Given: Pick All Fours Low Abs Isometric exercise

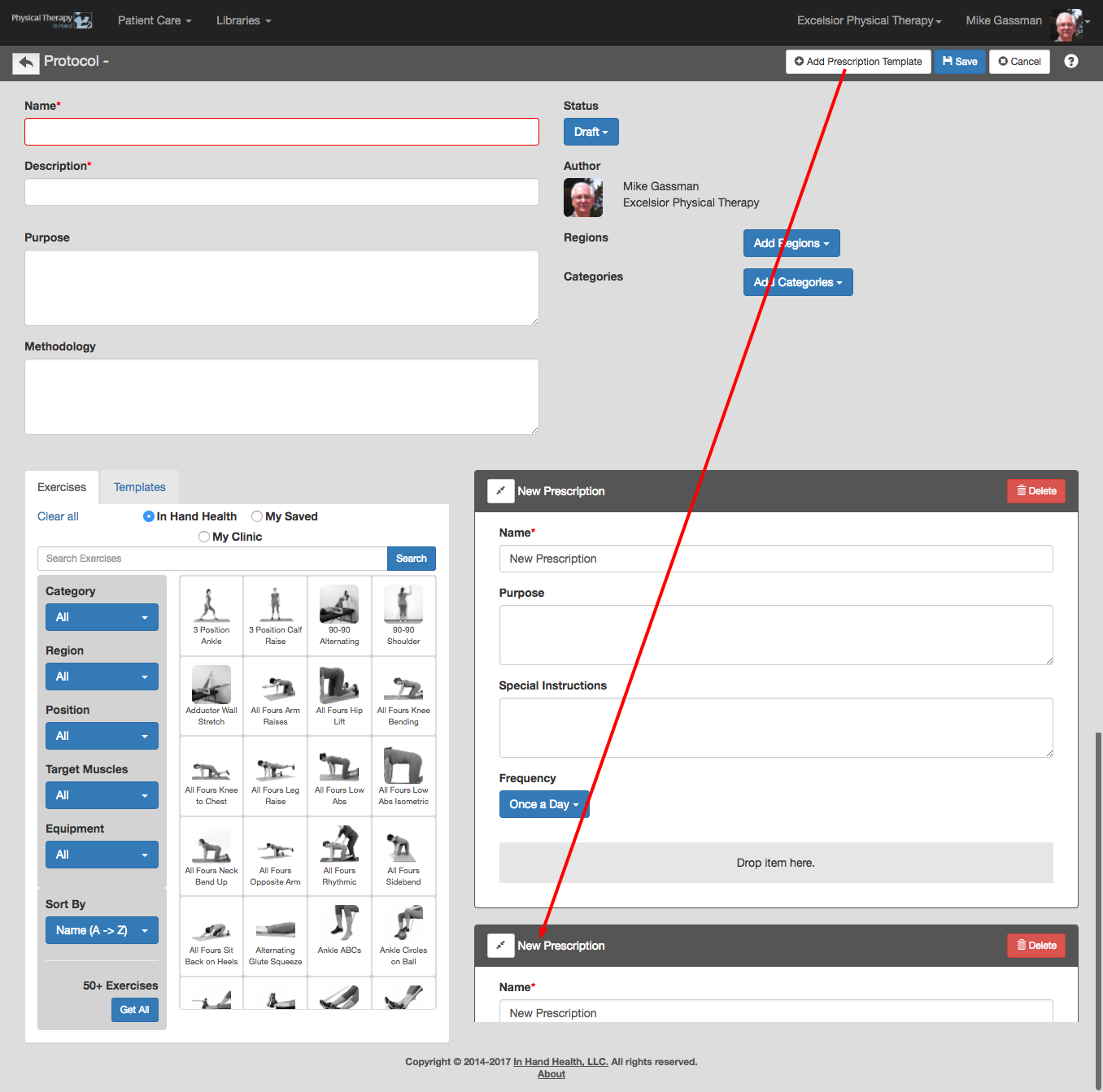Looking at the screenshot, I should (x=403, y=777).
